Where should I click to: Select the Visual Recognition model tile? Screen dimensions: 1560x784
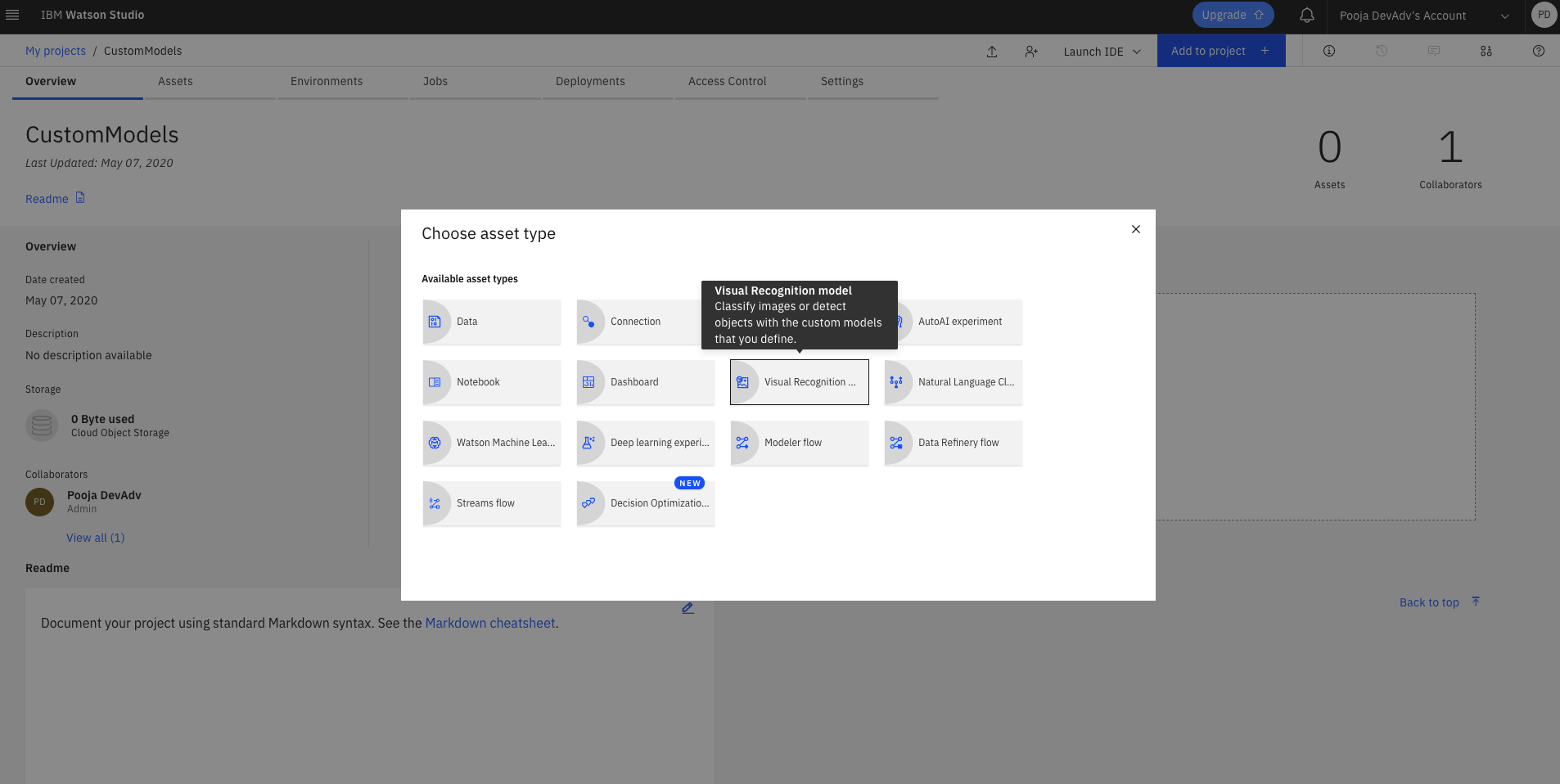(800, 382)
